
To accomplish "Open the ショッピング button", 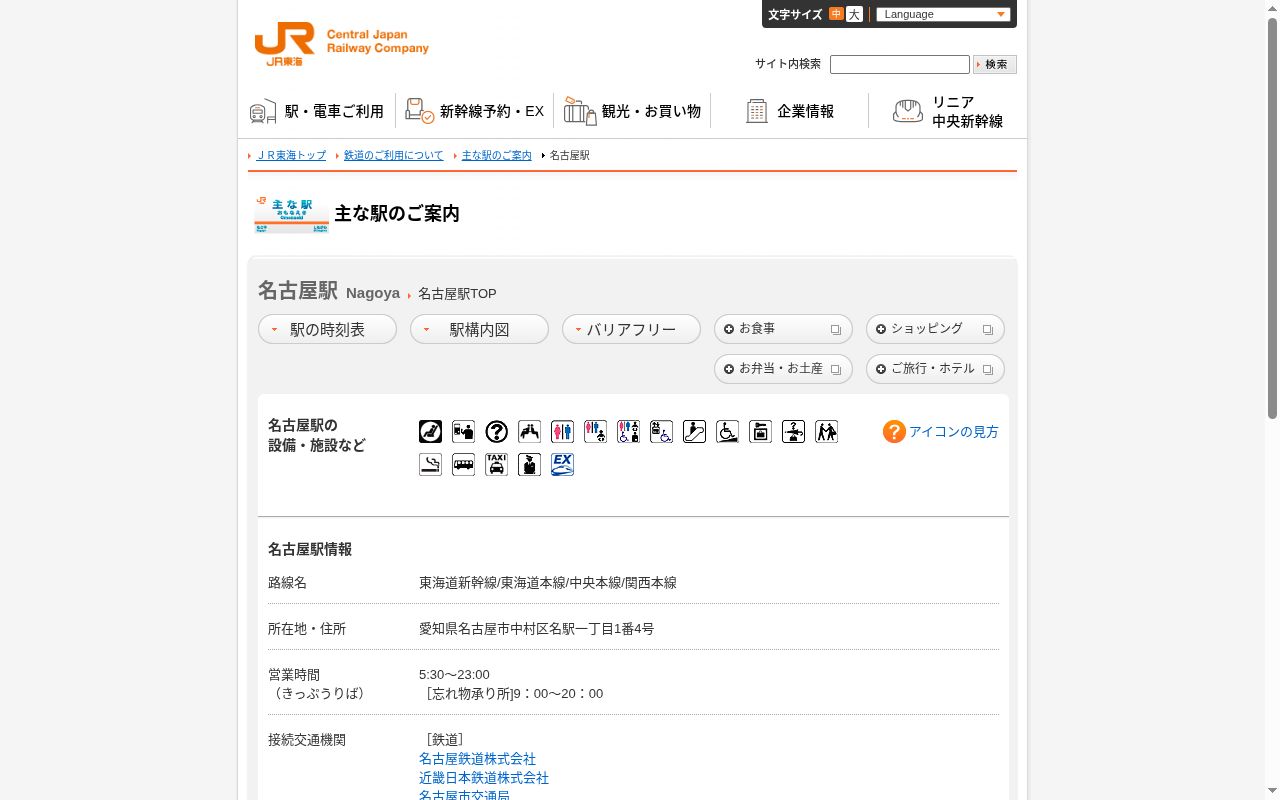I will (935, 329).
